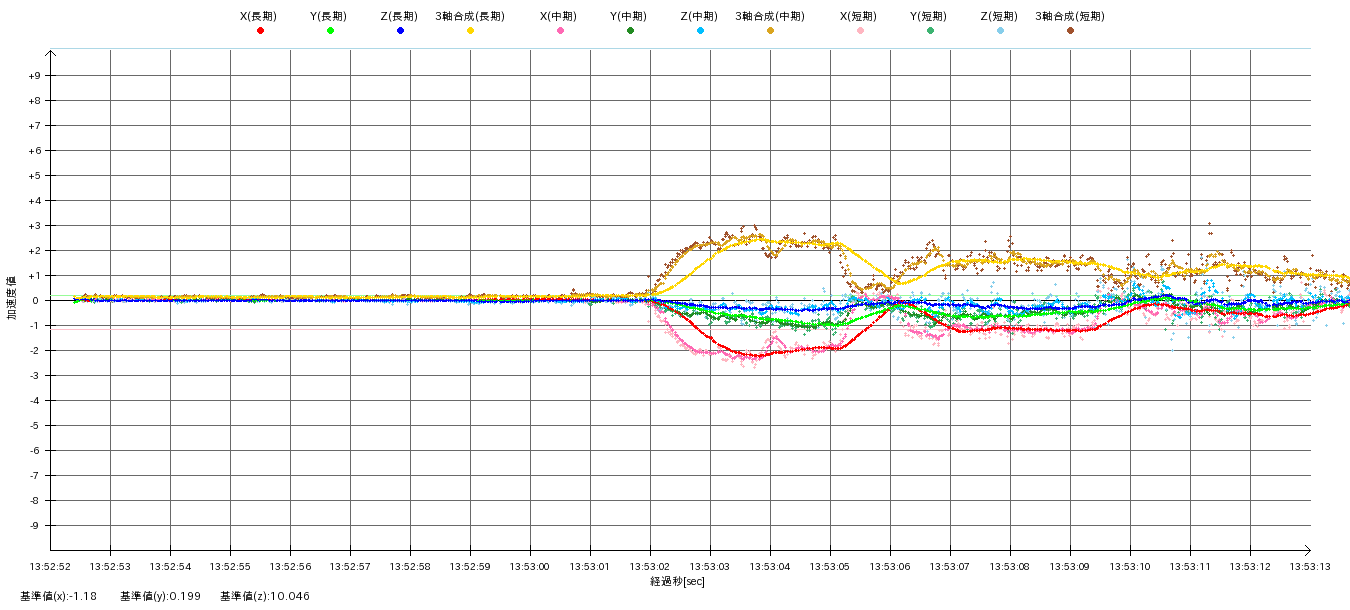
Task: Toggle the Y(短期) series legend label
Action: [928, 16]
